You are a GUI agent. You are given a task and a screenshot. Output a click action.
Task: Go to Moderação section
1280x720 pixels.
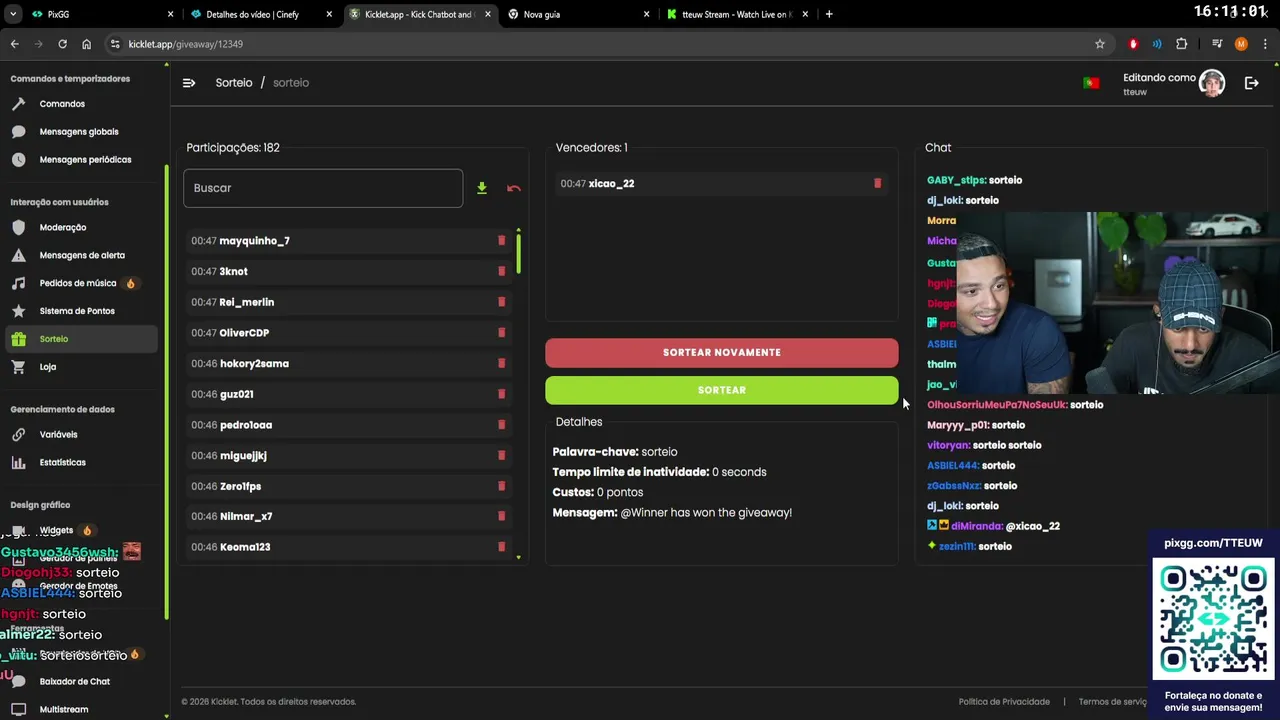tap(63, 228)
